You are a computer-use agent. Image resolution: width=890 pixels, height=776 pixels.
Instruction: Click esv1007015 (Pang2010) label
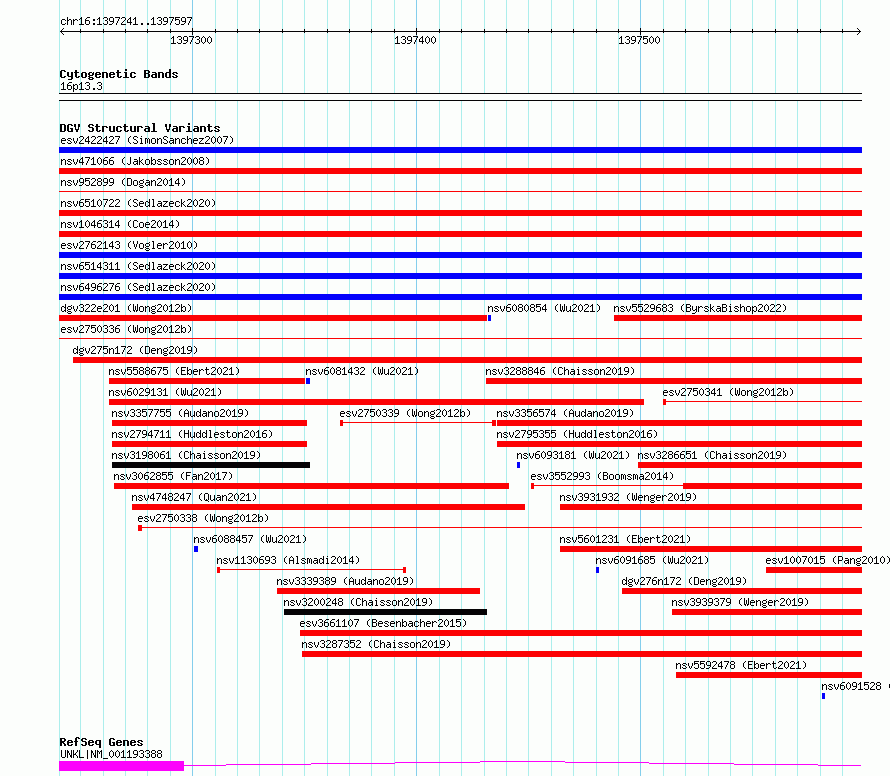tap(828, 560)
